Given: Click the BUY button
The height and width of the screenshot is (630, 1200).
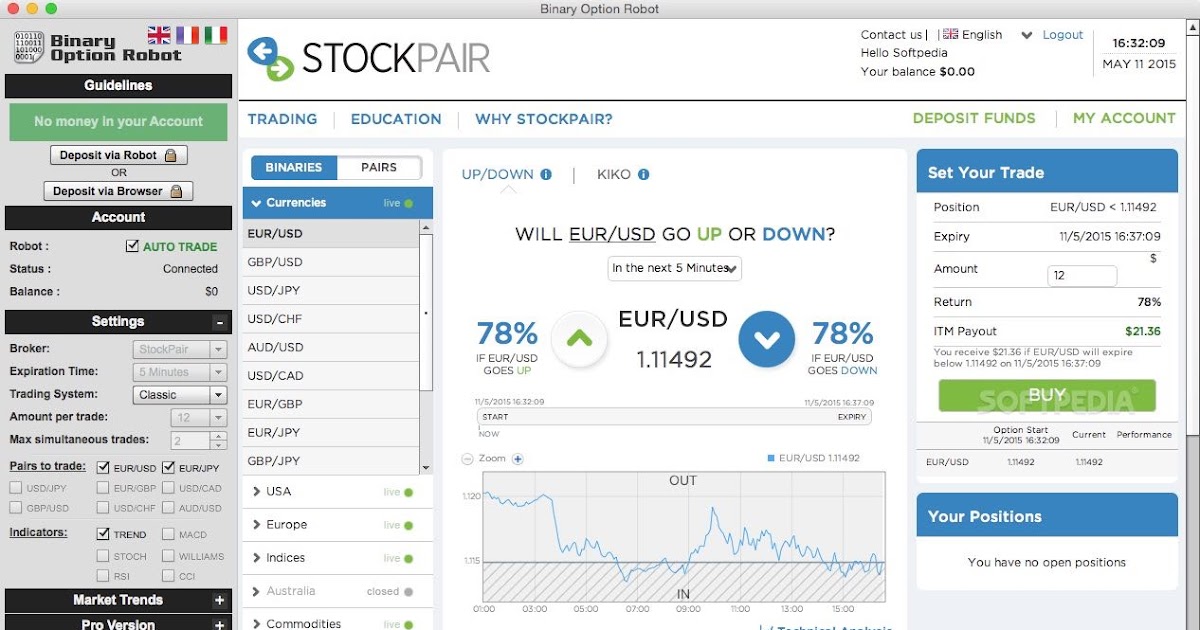Looking at the screenshot, I should click(1047, 395).
